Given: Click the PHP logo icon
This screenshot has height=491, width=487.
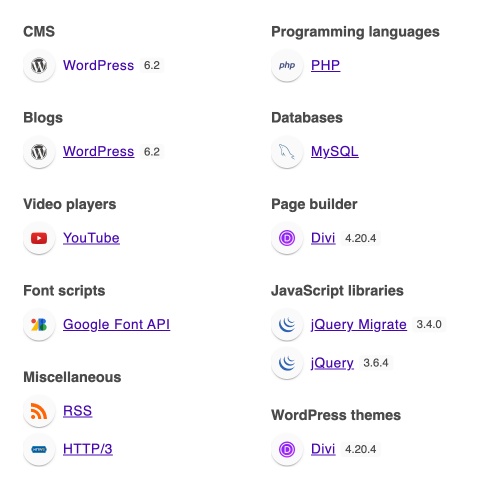Looking at the screenshot, I should (x=287, y=65).
